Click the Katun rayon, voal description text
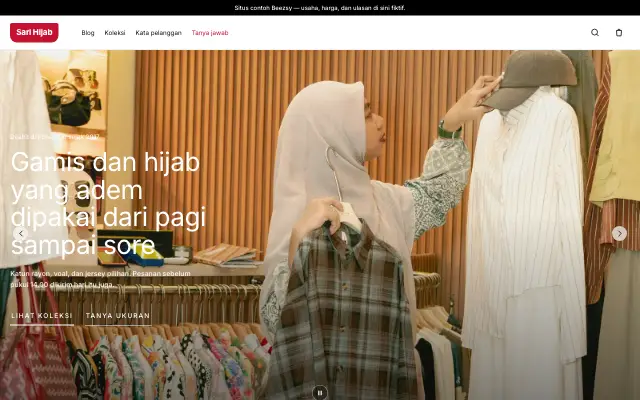Image resolution: width=640 pixels, height=400 pixels. coord(100,279)
